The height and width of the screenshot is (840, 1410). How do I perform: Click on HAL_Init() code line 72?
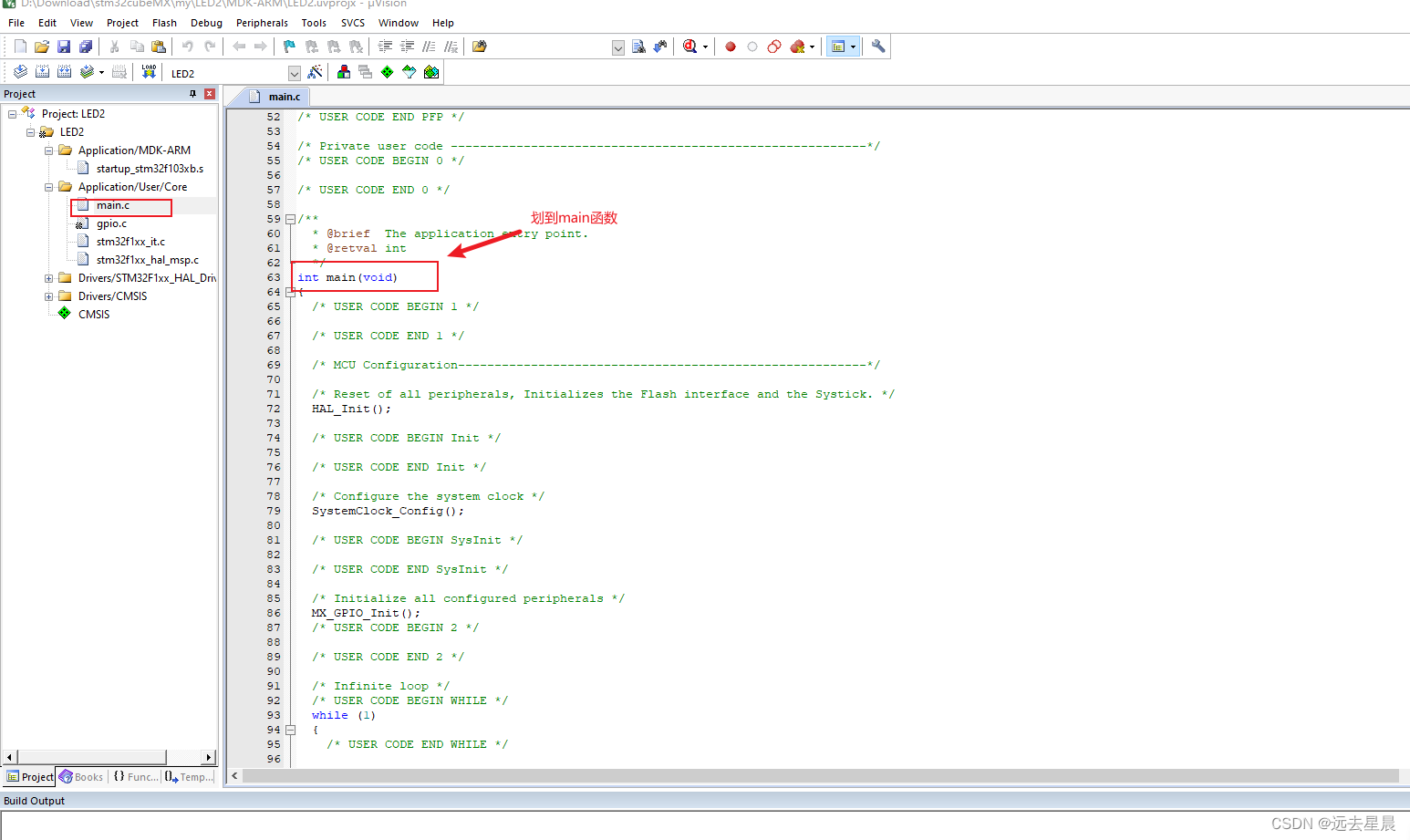351,409
